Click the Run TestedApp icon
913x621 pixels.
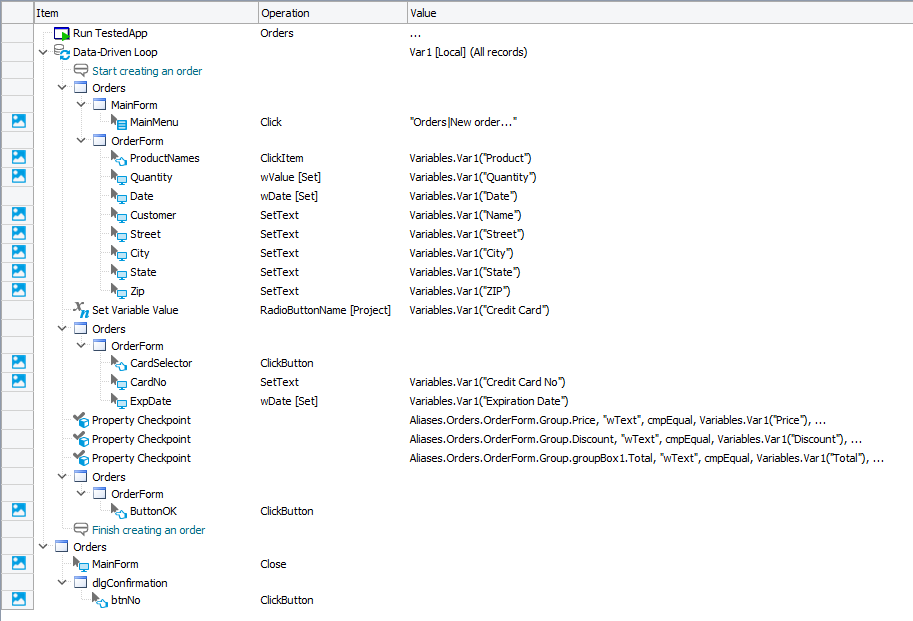coord(62,33)
